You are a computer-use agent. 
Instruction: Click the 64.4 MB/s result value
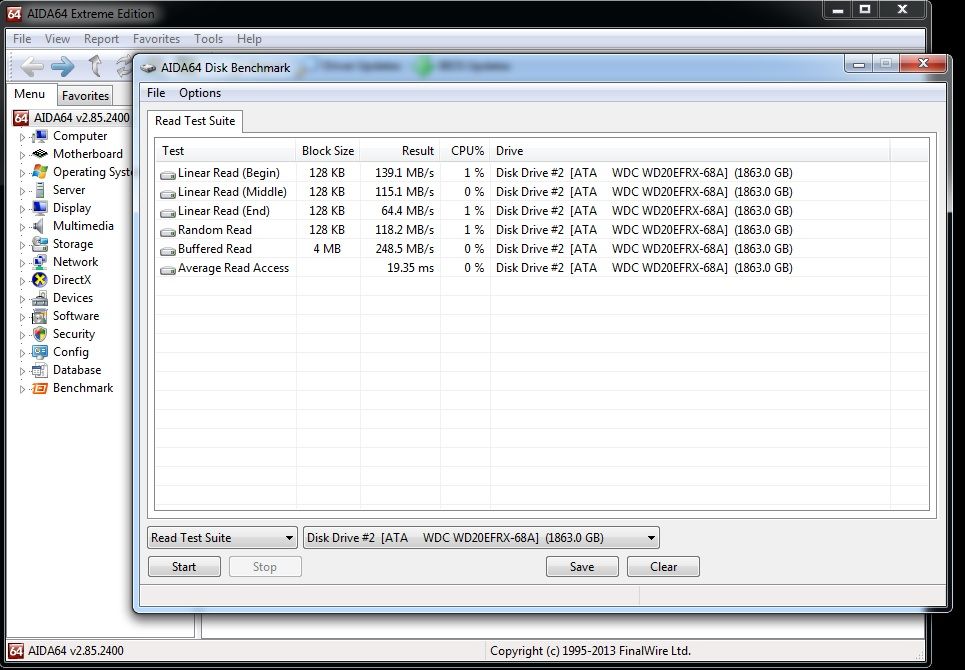click(x=407, y=211)
